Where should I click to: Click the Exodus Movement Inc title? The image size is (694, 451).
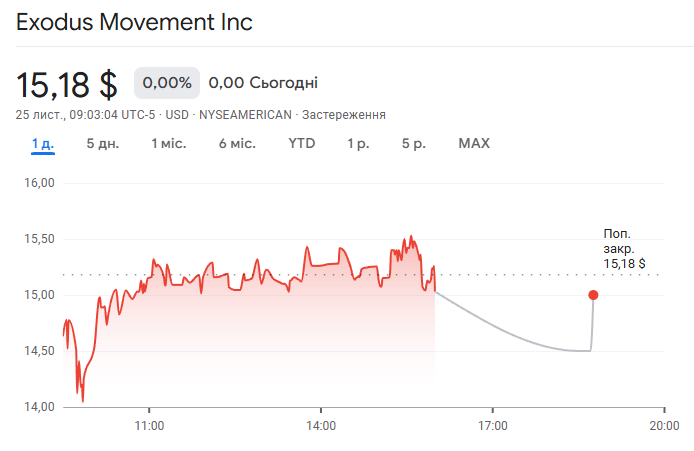tap(134, 22)
